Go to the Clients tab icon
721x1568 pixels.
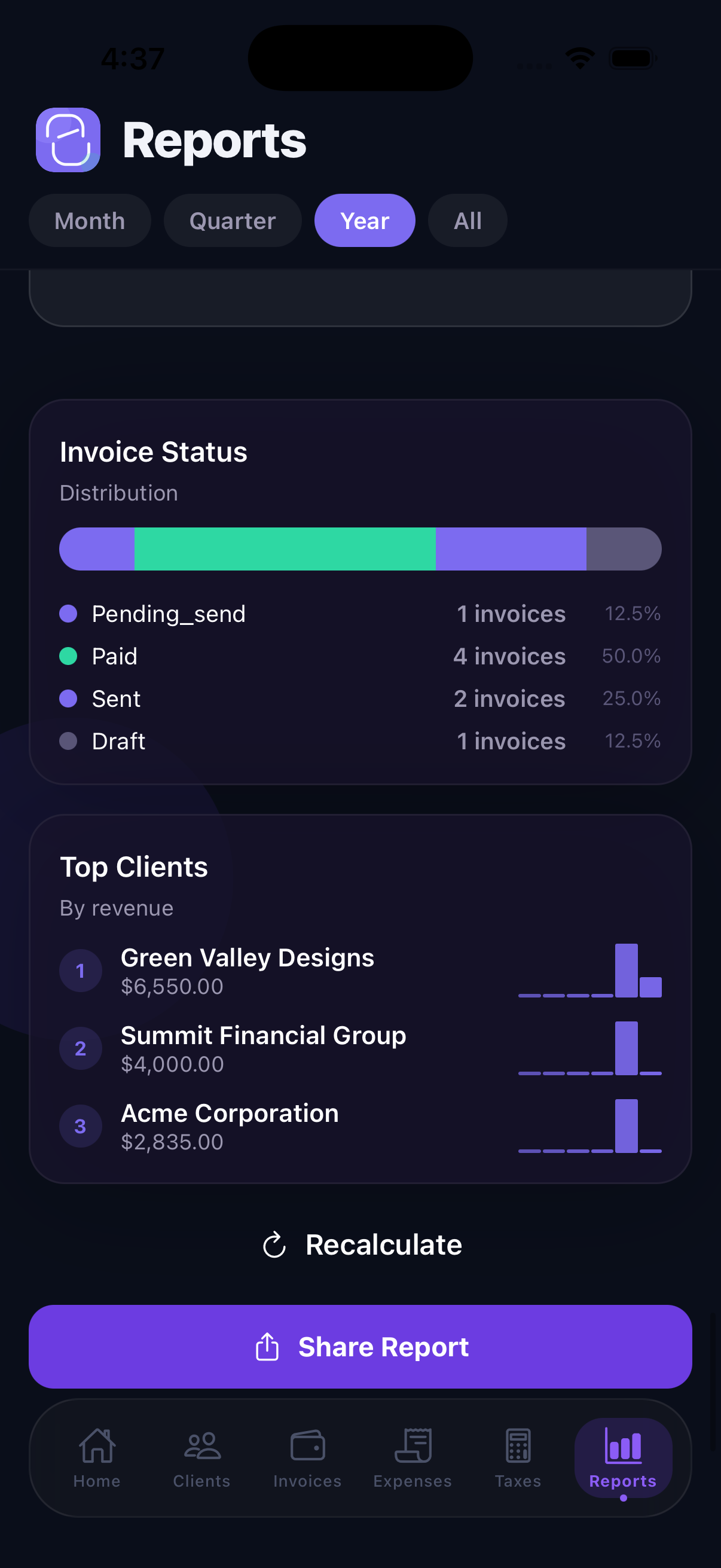[202, 1445]
